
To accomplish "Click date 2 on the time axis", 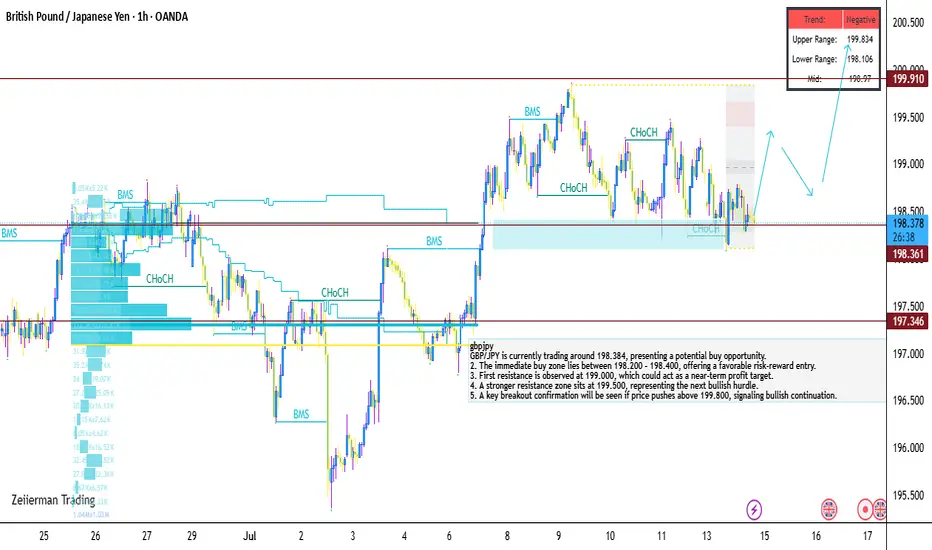I will (x=301, y=536).
